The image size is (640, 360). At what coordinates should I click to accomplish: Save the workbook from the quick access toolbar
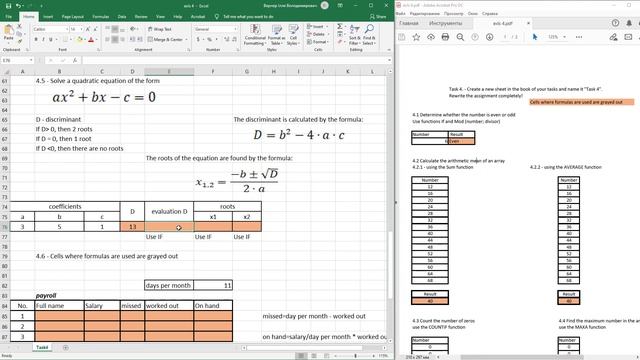[x=8, y=6]
